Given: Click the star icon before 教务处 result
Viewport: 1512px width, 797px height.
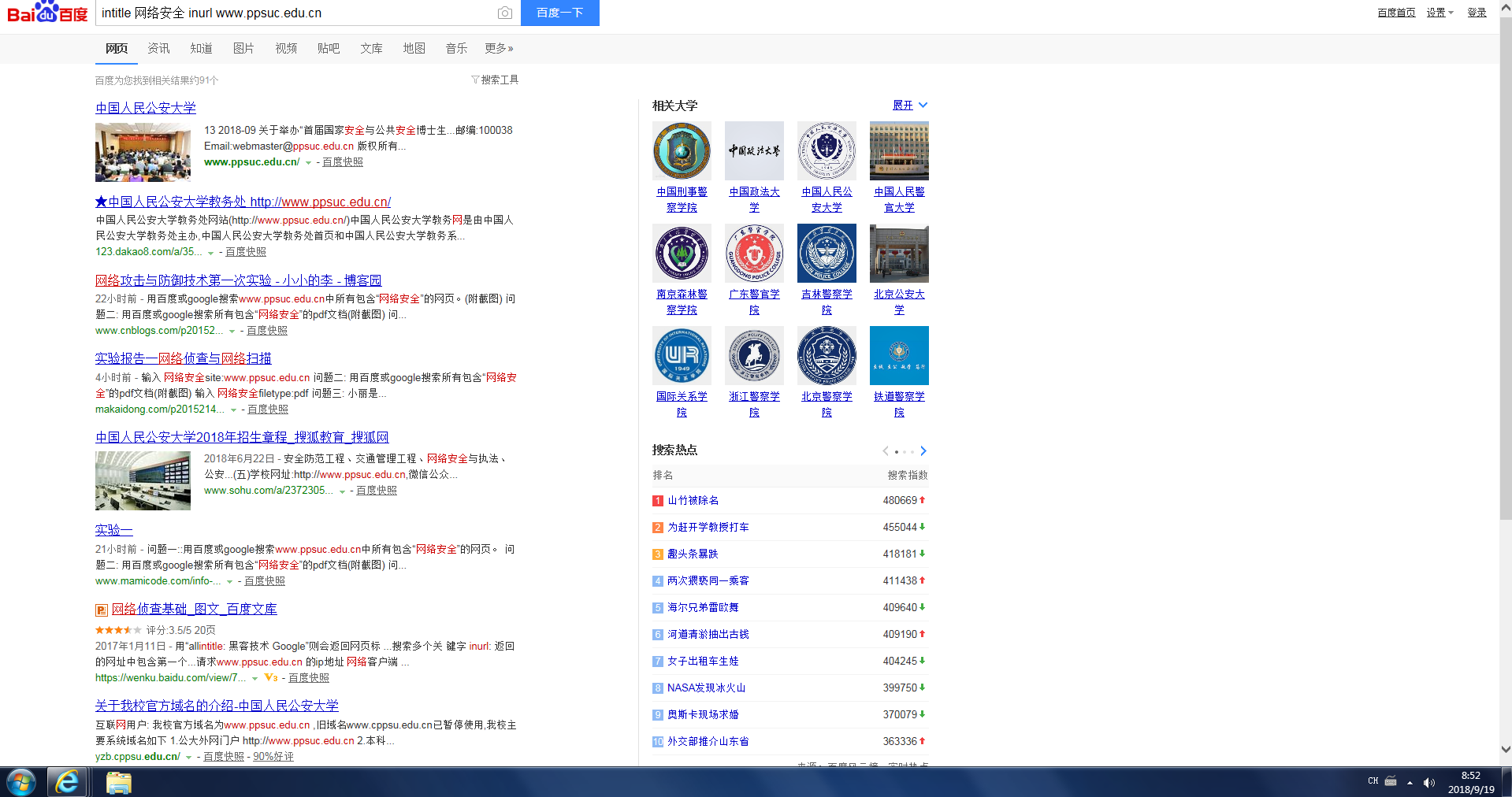Looking at the screenshot, I should 102,202.
